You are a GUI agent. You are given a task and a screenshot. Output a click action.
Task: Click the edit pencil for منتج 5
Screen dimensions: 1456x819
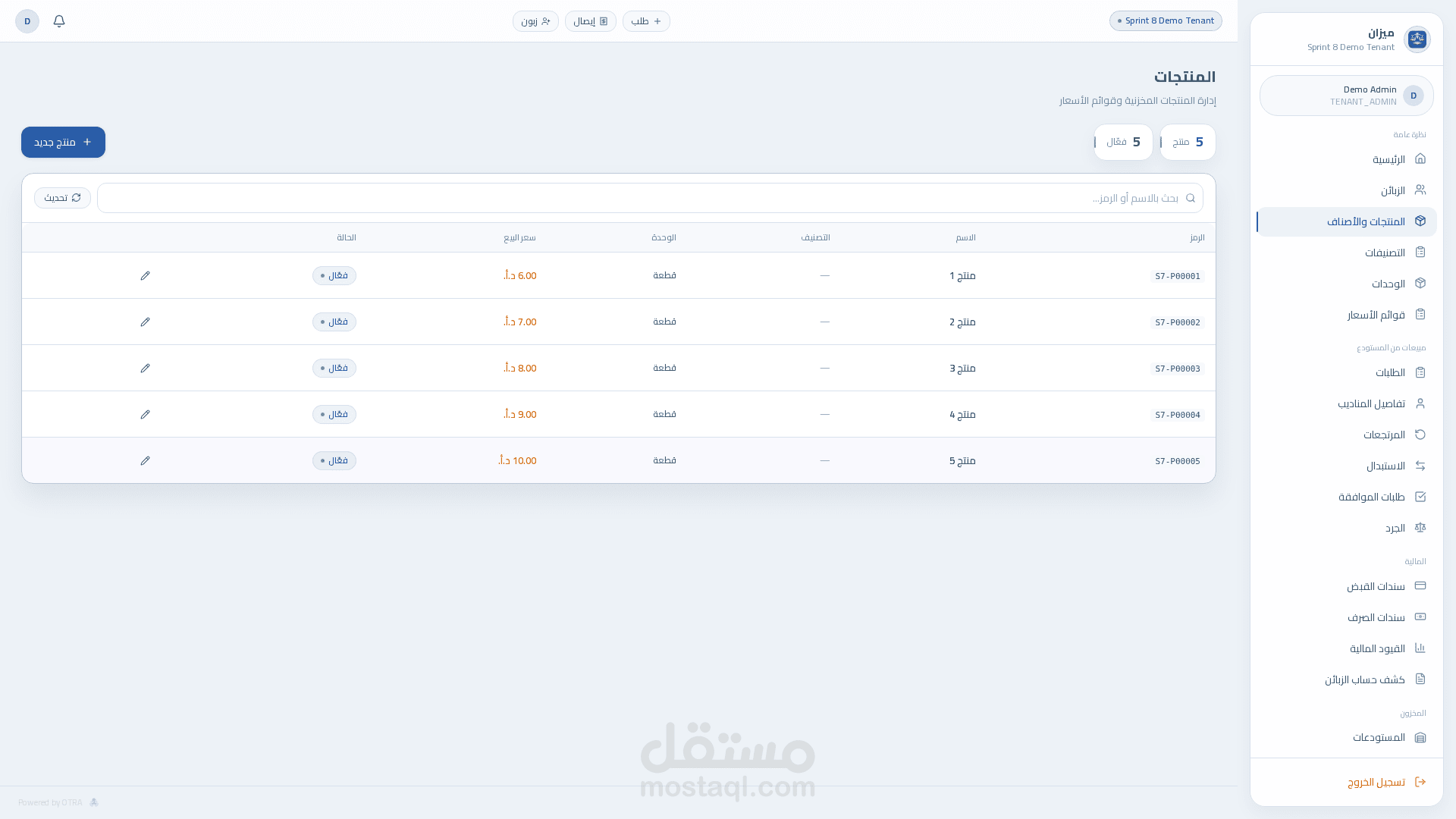(x=146, y=460)
